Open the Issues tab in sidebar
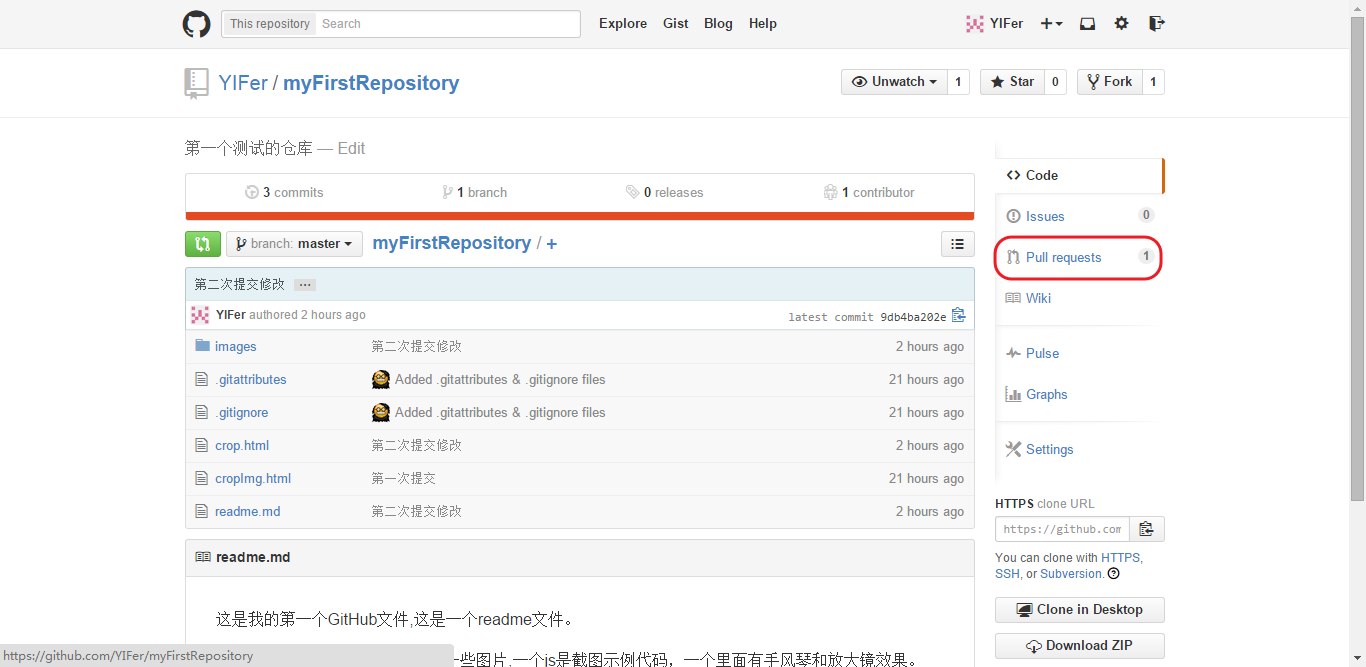 (x=1080, y=216)
